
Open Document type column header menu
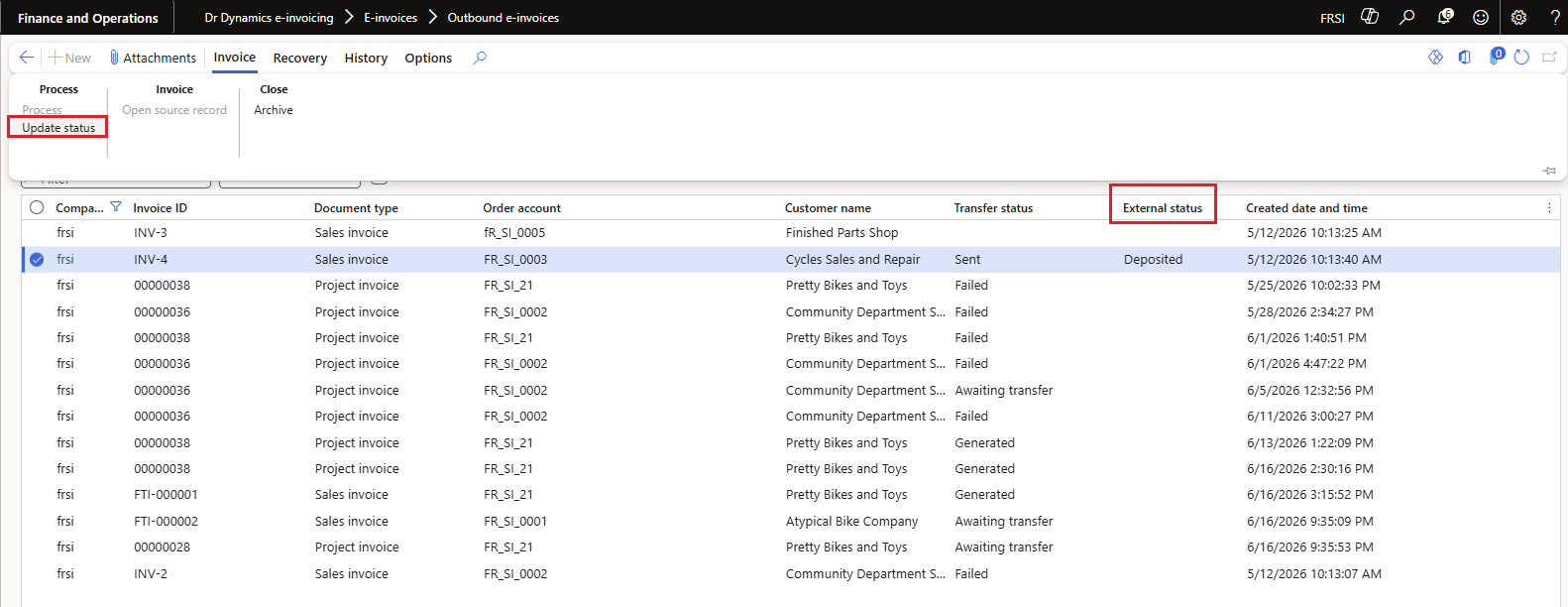coord(356,207)
